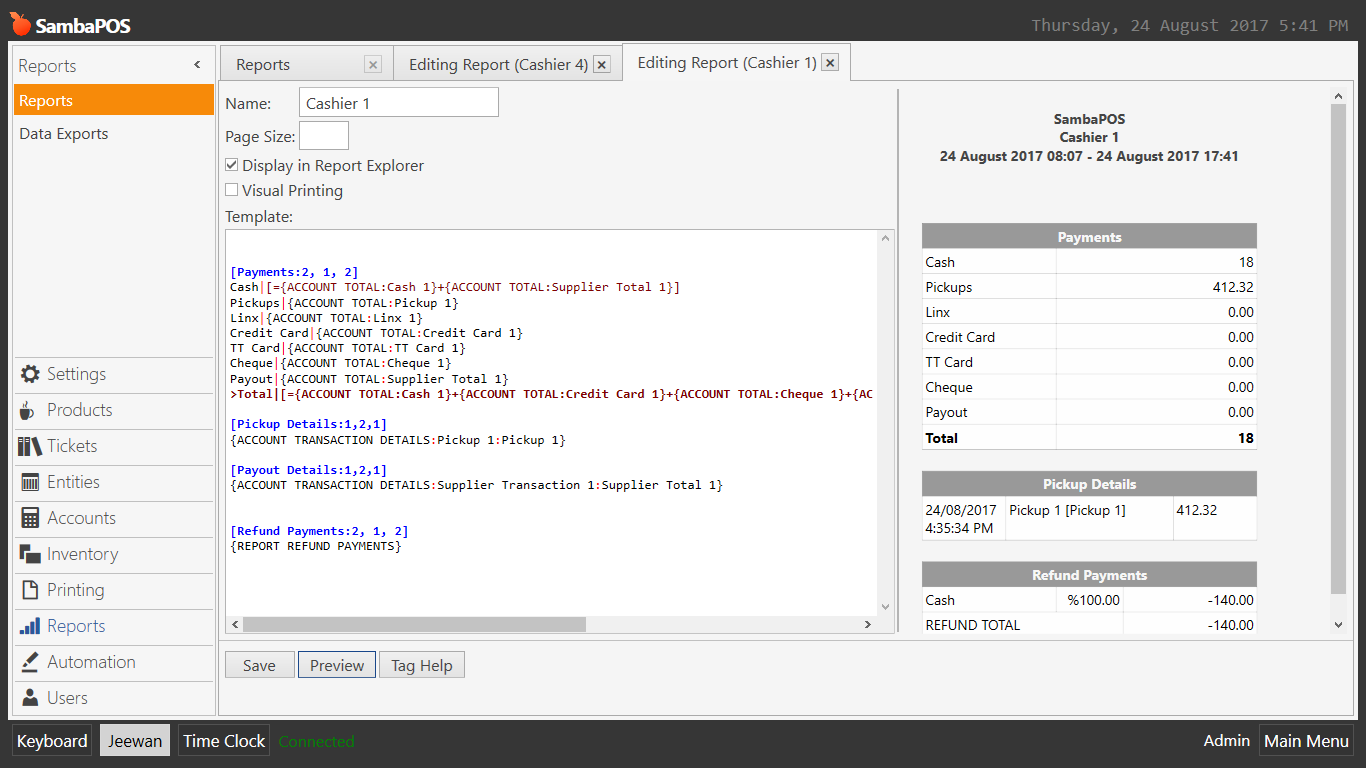Click the Payments header in preview

(x=1089, y=237)
